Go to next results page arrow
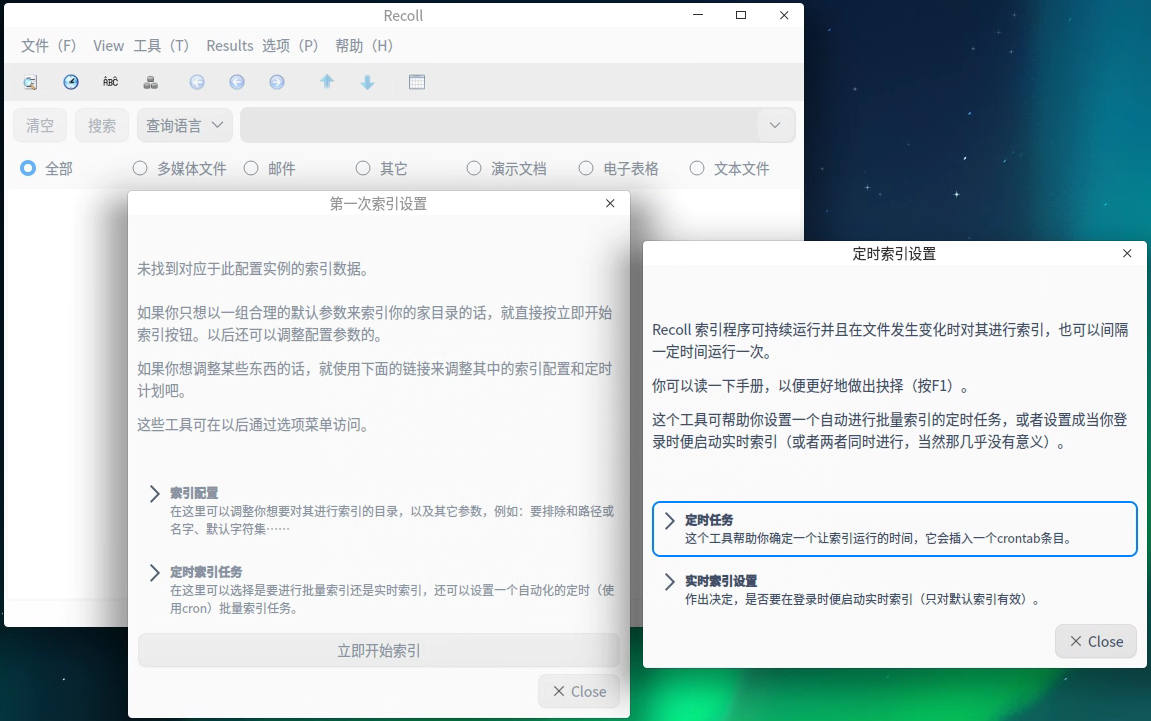1151x721 pixels. (x=277, y=82)
